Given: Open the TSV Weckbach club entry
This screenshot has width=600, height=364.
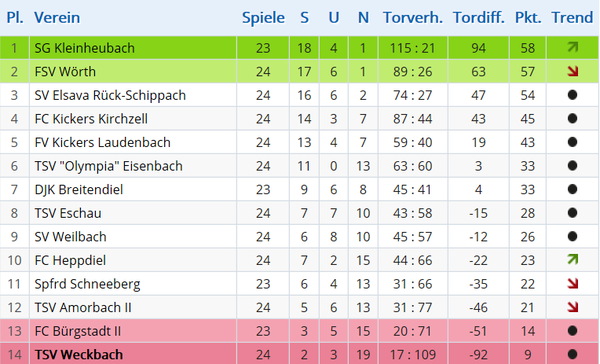Looking at the screenshot, I should point(79,354).
